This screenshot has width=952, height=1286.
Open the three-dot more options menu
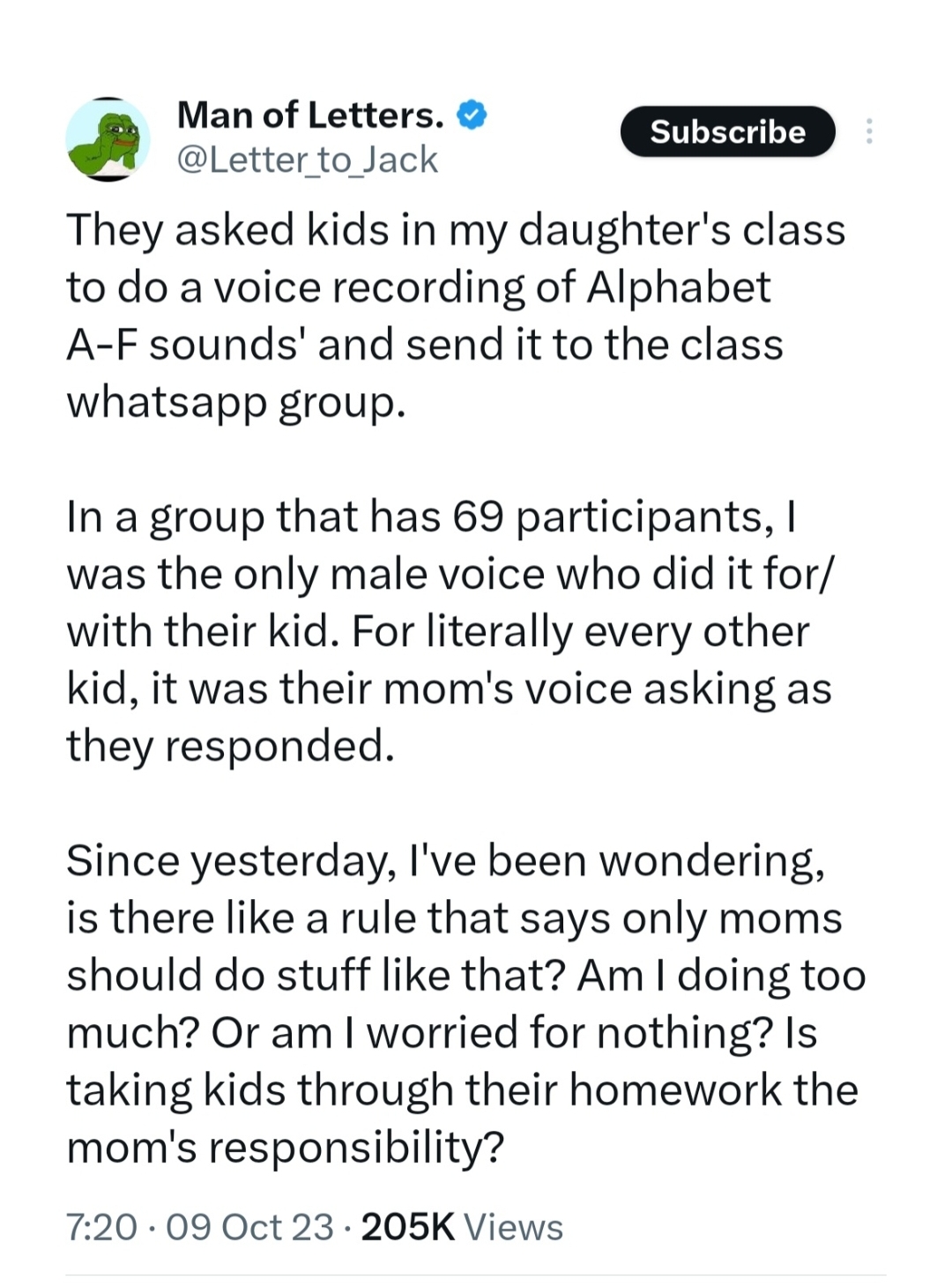pos(869,131)
